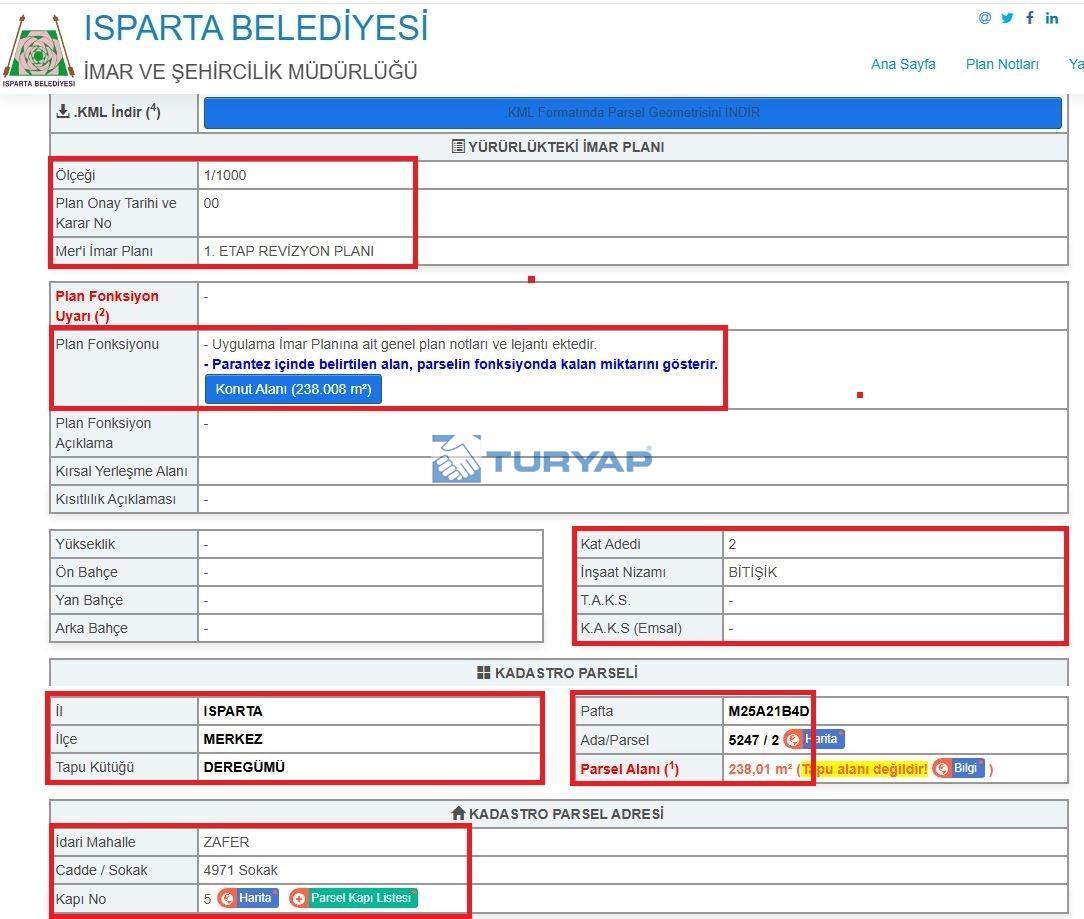Click the İmar ve Şehircilik Müdürlüğü subtitle

point(250,71)
